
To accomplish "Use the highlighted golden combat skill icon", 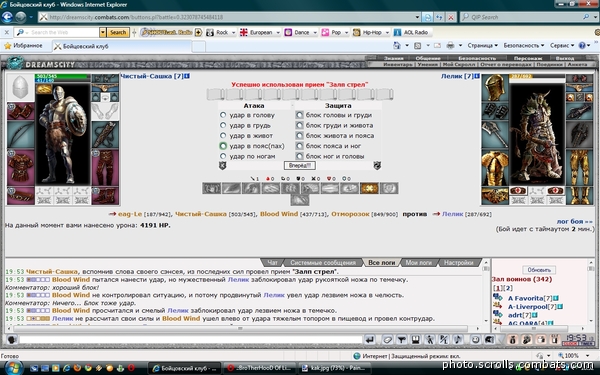I will pyautogui.click(x=369, y=188).
